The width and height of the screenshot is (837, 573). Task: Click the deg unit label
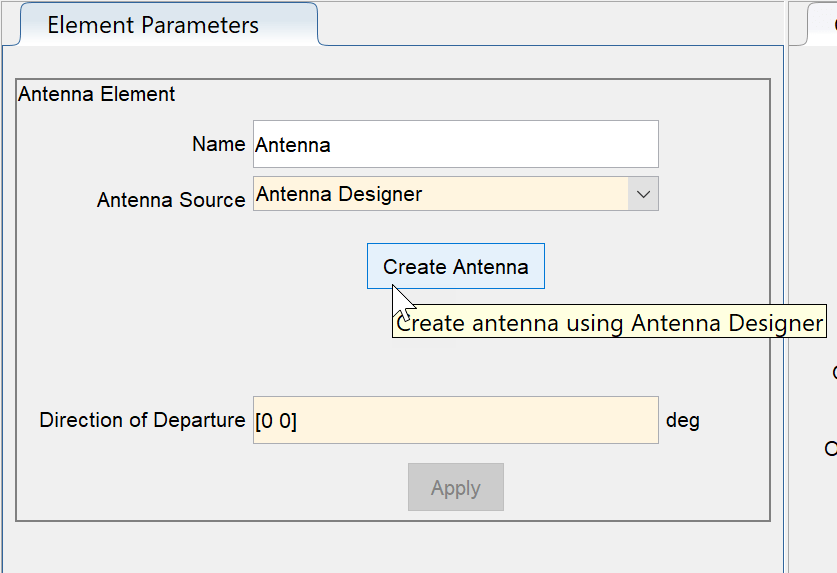(683, 420)
